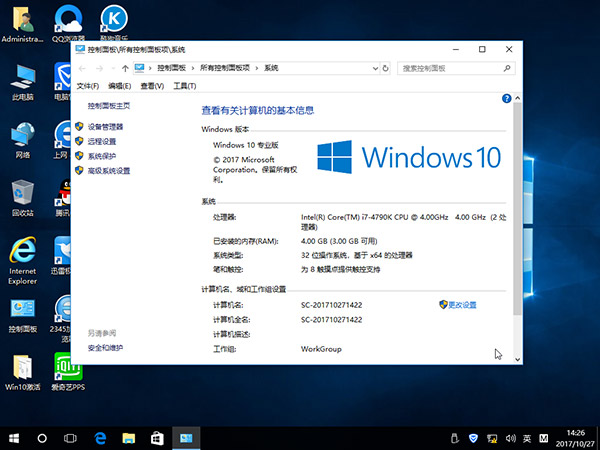Open 设备管理器 in the left sidebar

[x=105, y=127]
